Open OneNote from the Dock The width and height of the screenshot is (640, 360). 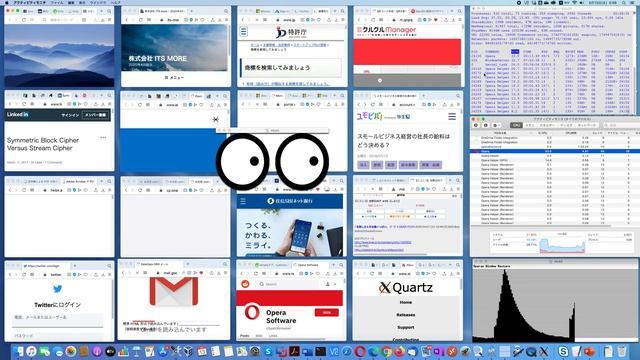pyautogui.click(x=438, y=351)
